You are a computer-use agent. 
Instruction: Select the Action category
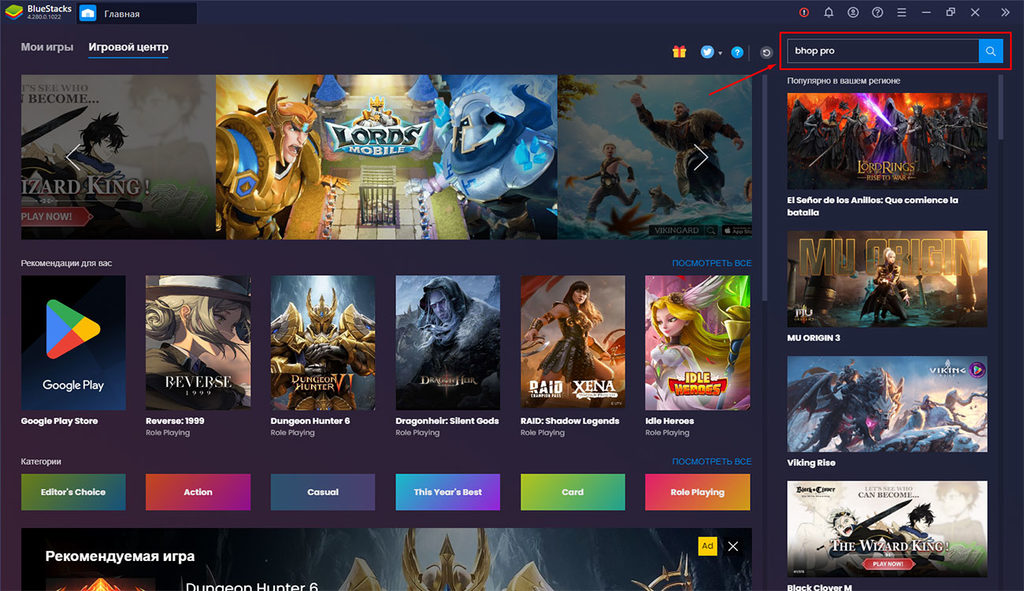[198, 492]
